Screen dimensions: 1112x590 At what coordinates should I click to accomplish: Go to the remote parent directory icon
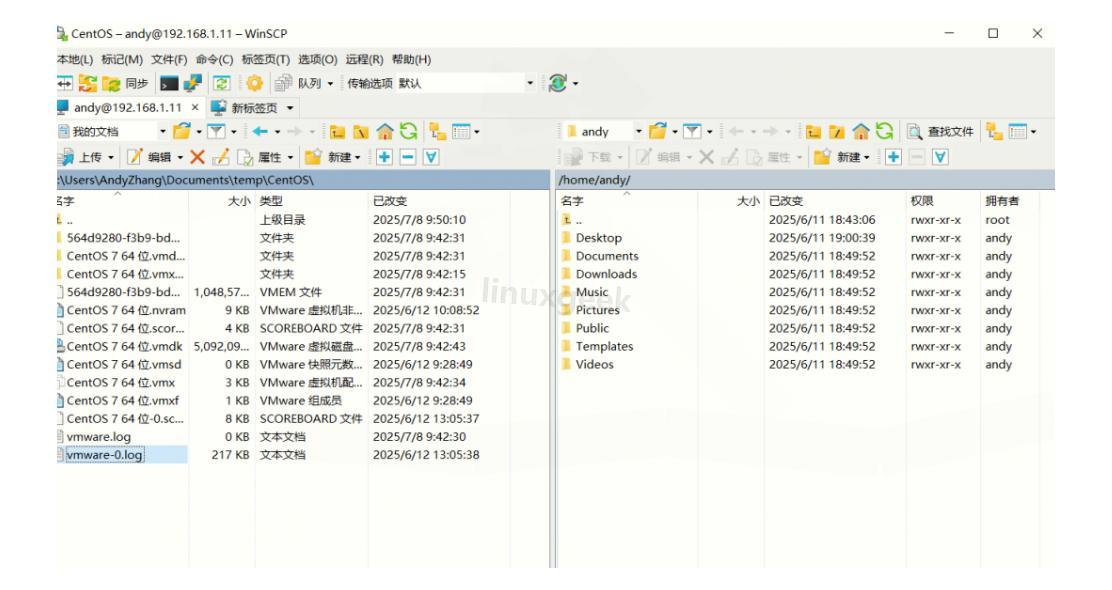813,131
